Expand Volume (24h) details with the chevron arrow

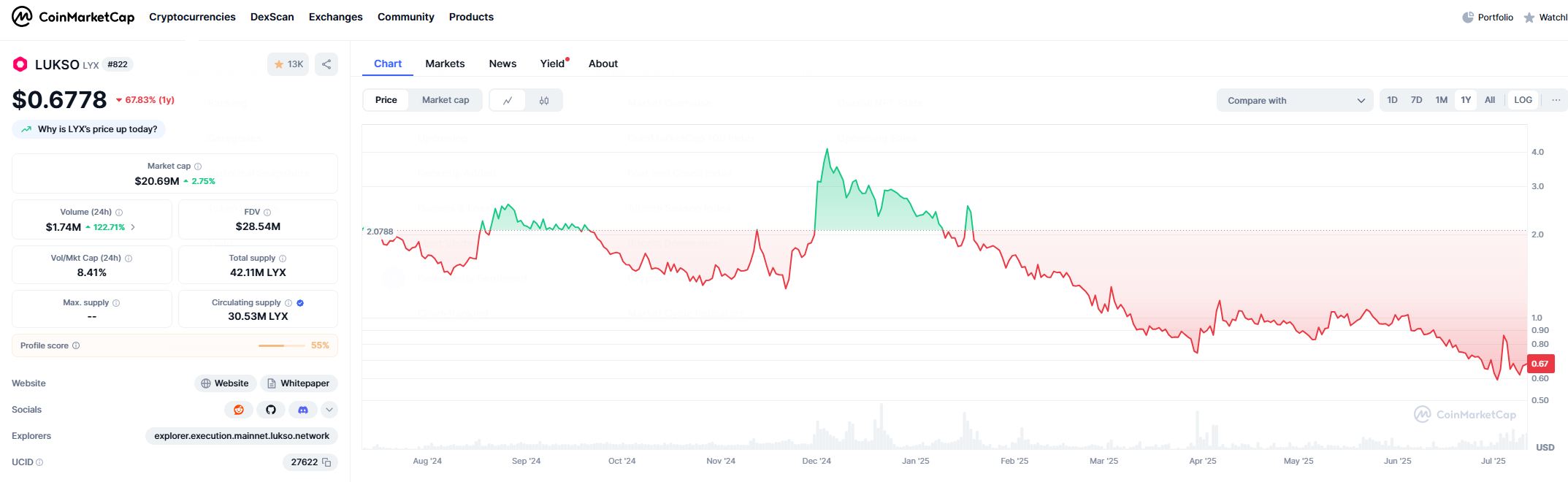click(133, 227)
